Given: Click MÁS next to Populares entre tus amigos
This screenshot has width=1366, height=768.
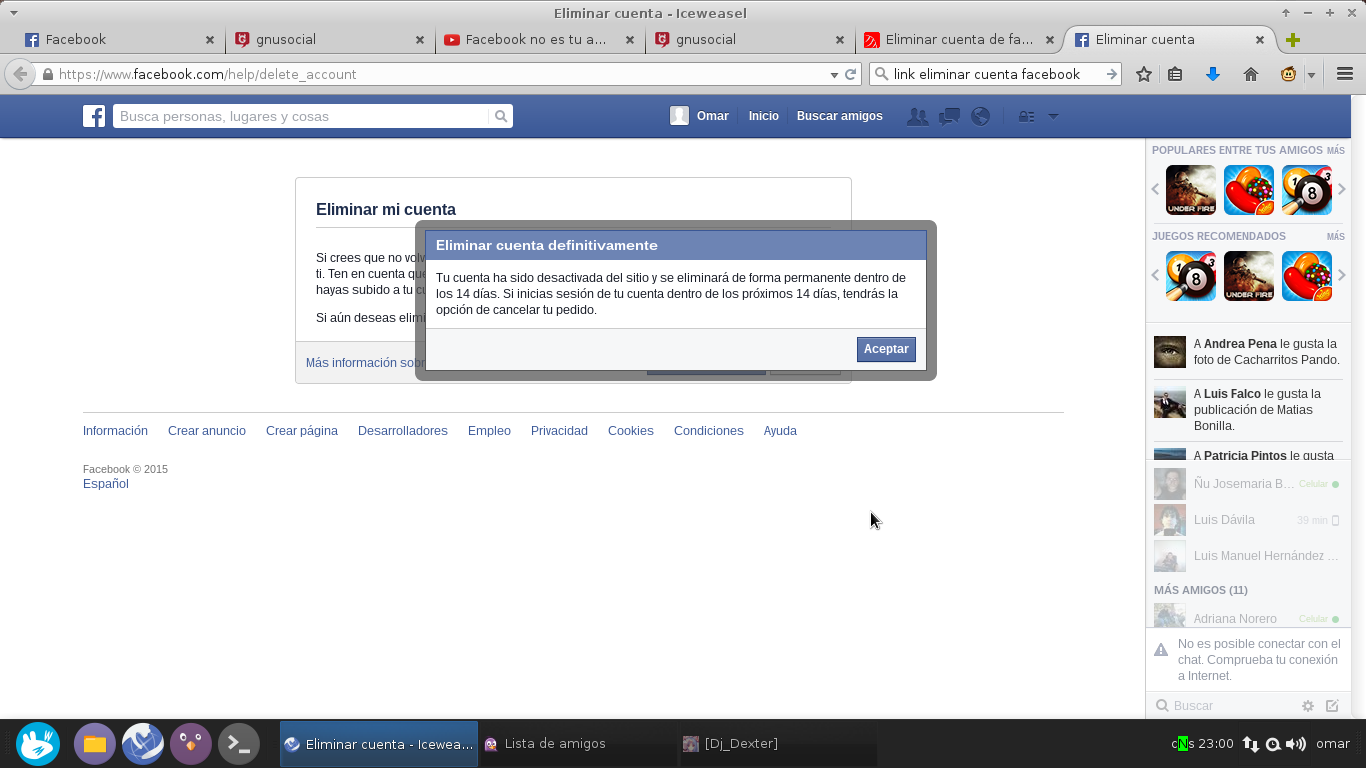Looking at the screenshot, I should click(1335, 151).
